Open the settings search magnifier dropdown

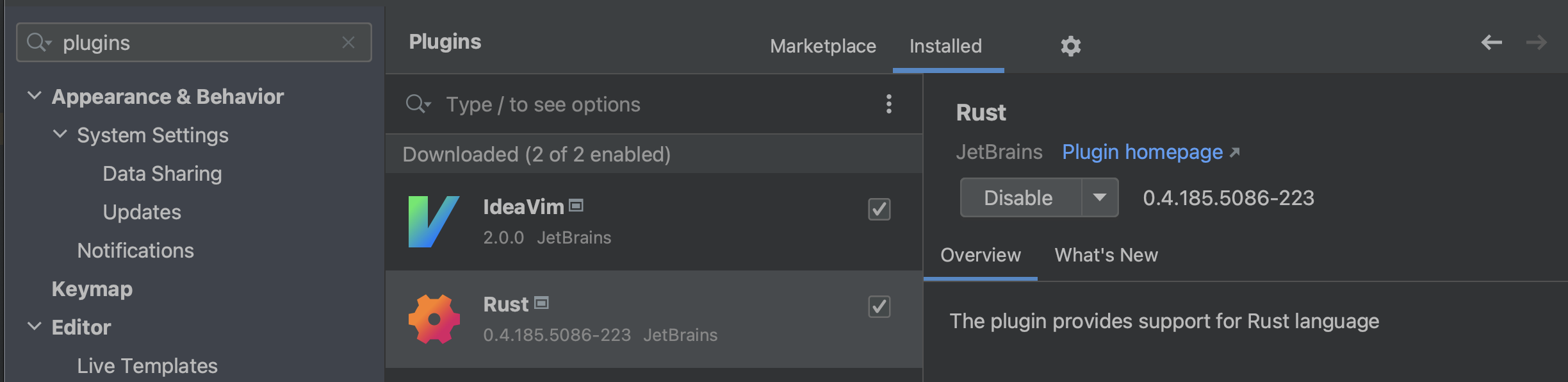[38, 42]
